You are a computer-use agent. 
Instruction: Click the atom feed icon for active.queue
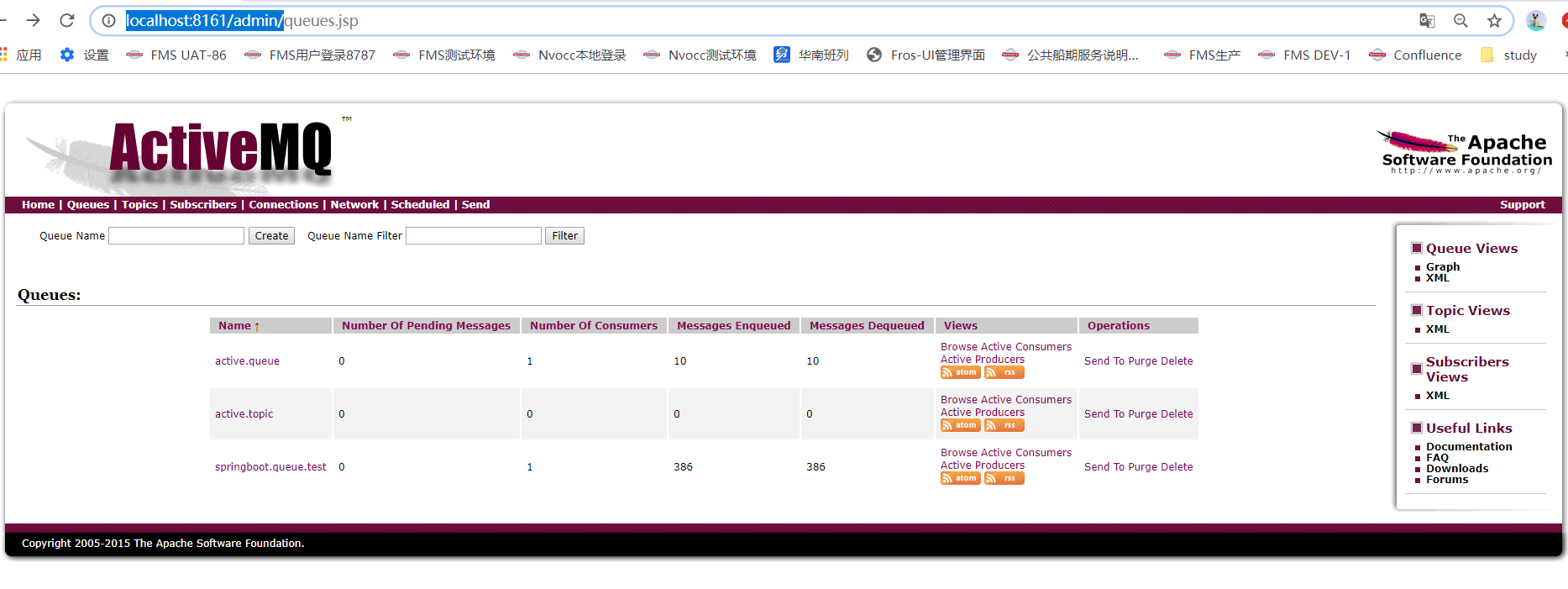coord(960,372)
